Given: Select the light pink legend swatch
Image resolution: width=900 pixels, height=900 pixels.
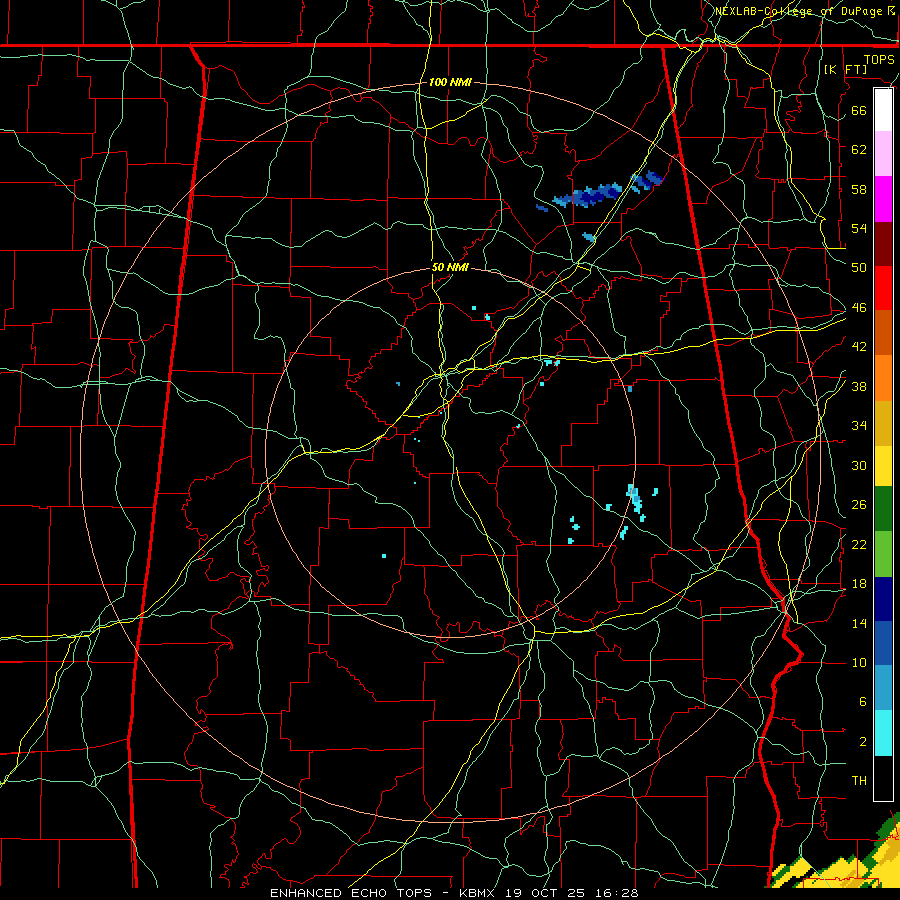Looking at the screenshot, I should coord(883,154).
